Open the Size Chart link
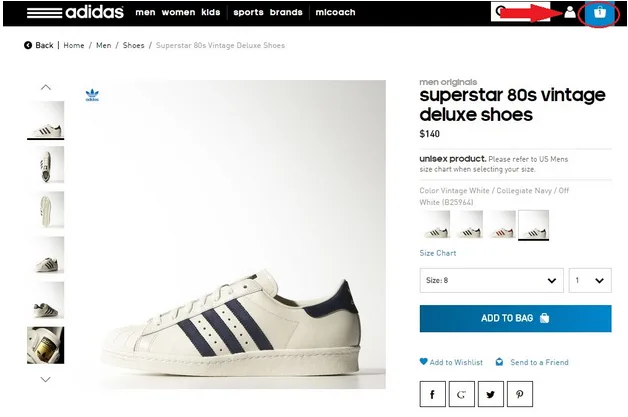The width and height of the screenshot is (628, 417). click(x=438, y=253)
